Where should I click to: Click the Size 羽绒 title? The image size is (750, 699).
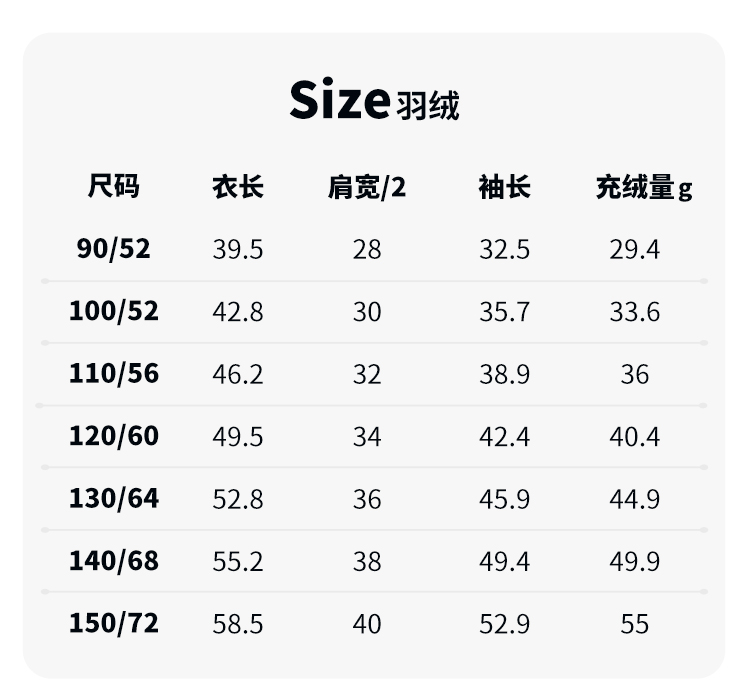(374, 101)
